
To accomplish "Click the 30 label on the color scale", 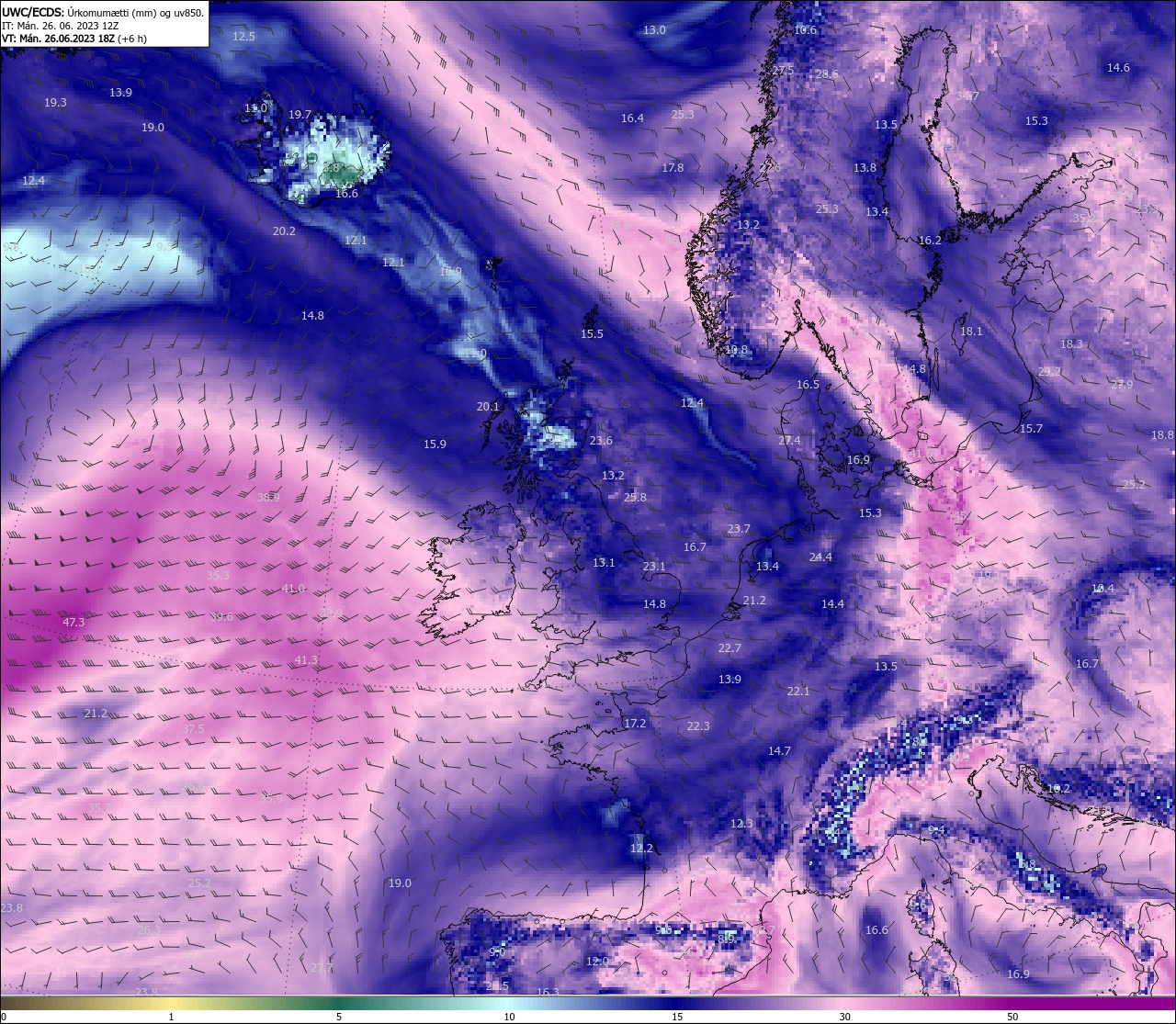I will (x=844, y=1017).
